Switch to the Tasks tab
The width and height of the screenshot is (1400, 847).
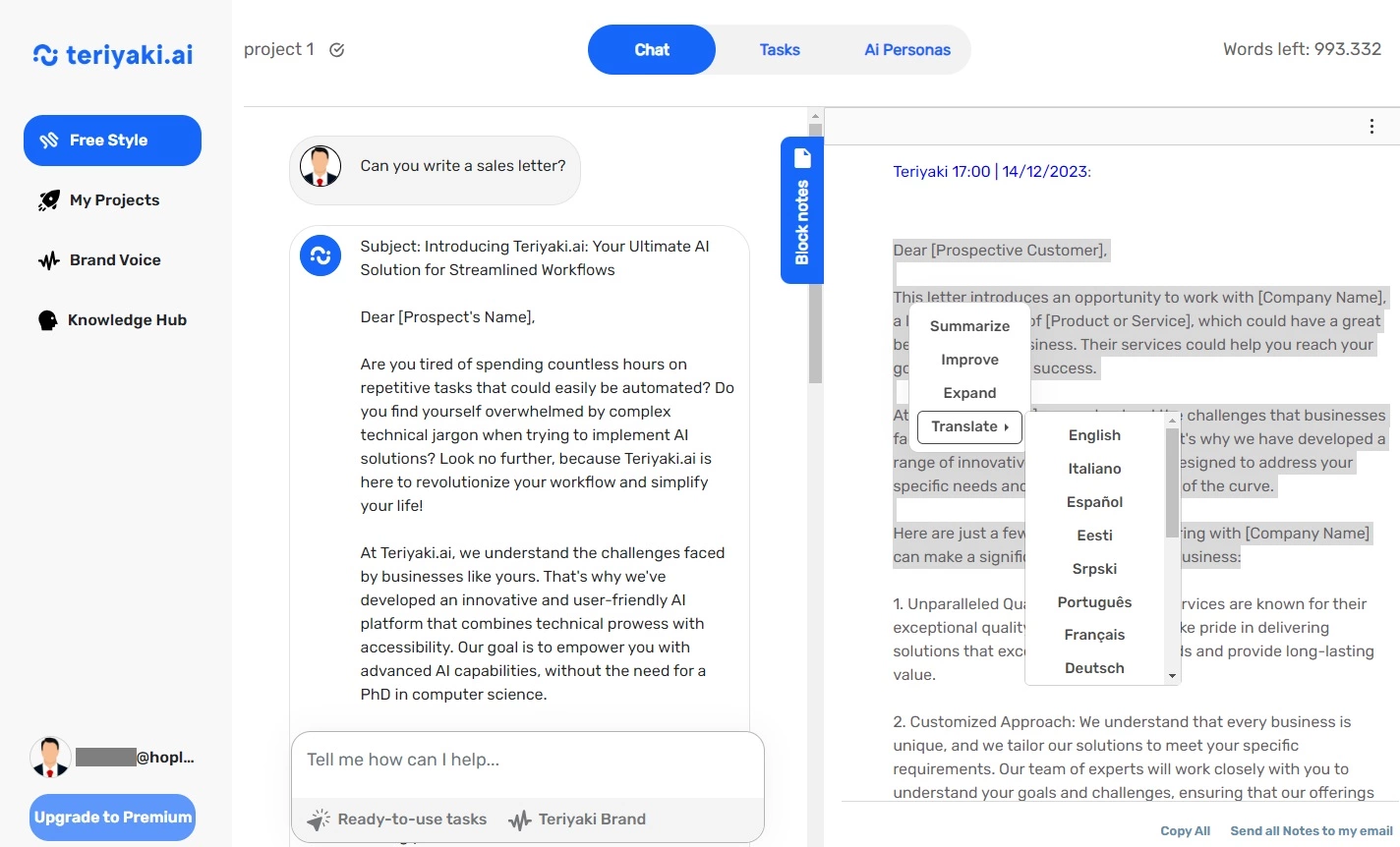point(780,50)
